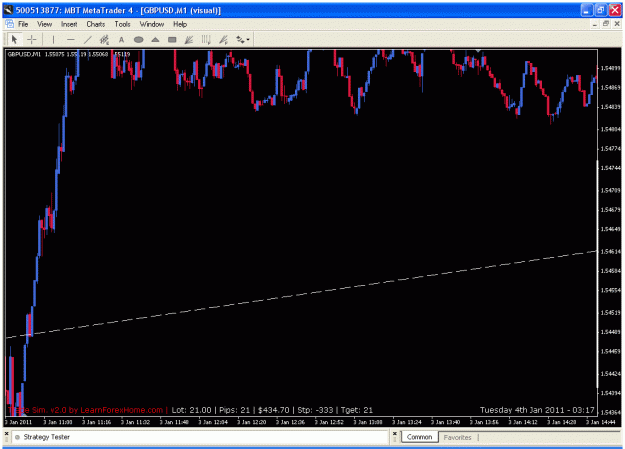Click the '3 Jan 11:00' time axis label
The height and width of the screenshot is (449, 625).
click(58, 422)
